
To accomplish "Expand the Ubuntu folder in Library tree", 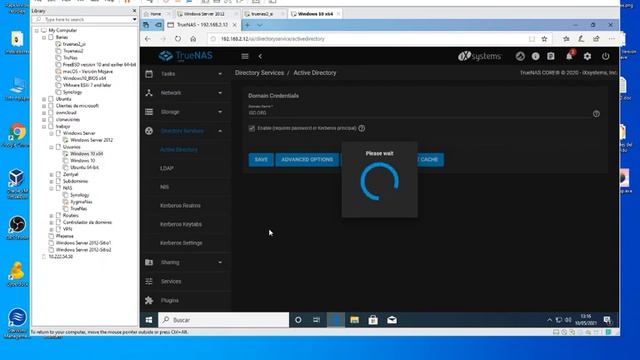I will point(44,99).
